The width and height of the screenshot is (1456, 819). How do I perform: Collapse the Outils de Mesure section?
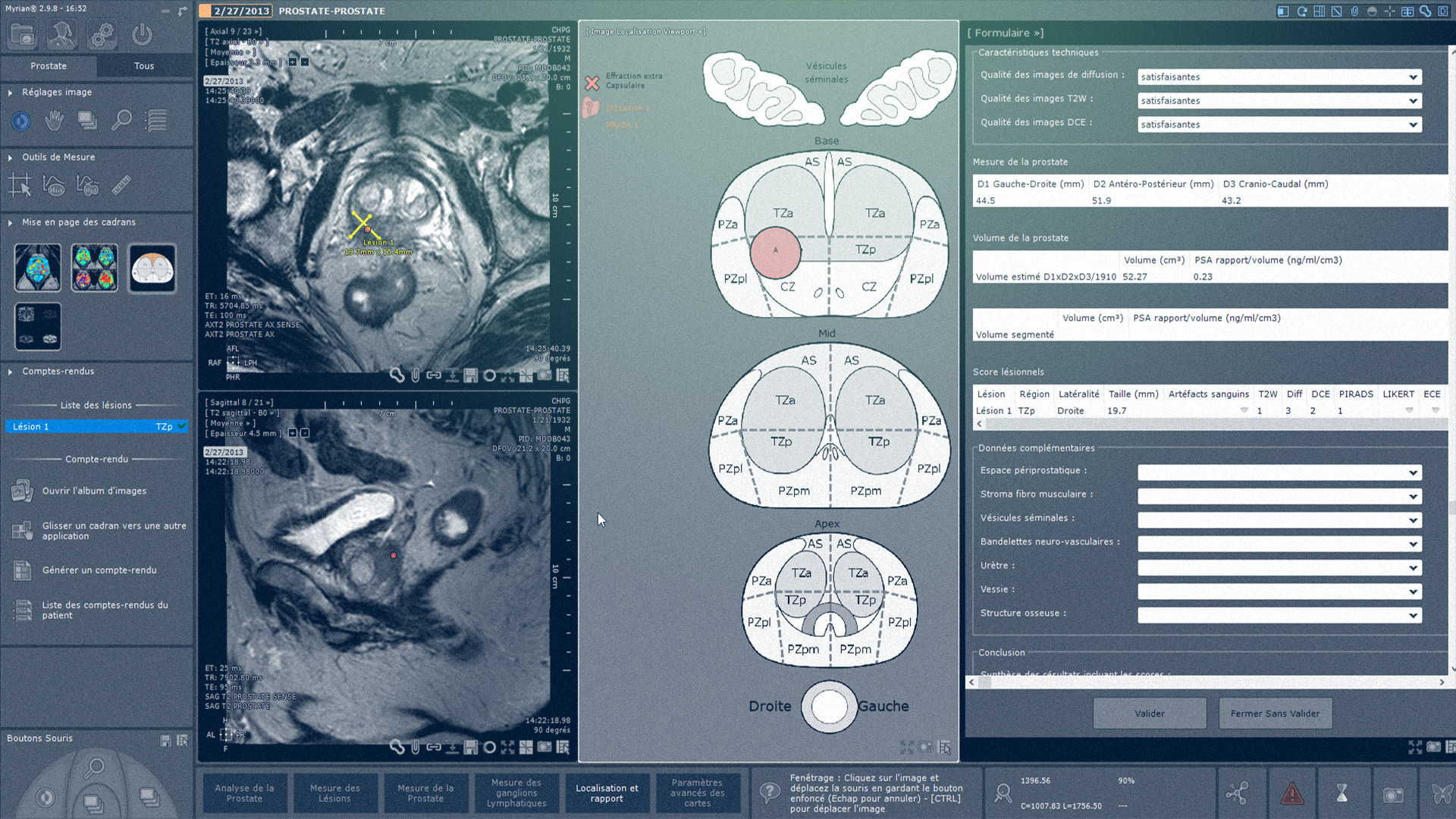pos(11,157)
